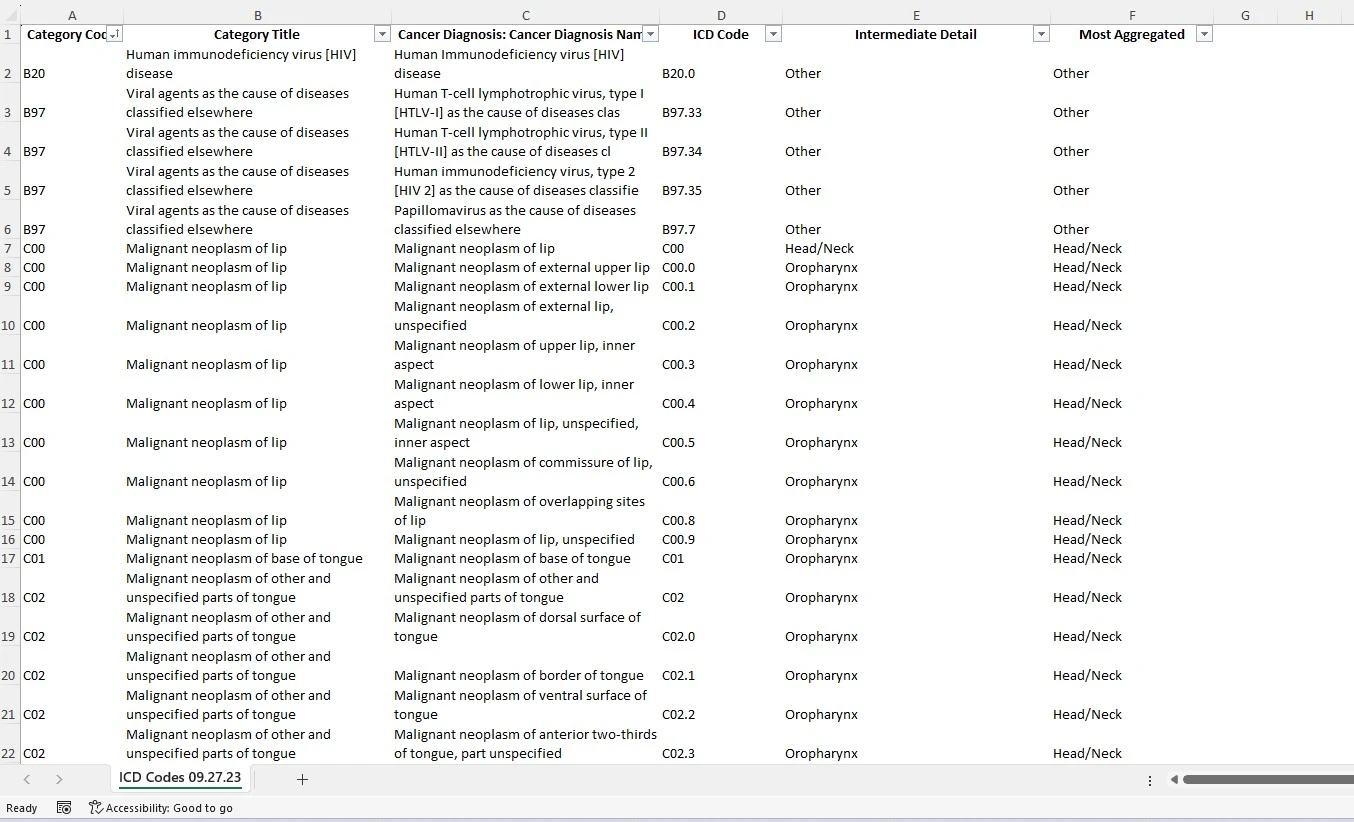Click Oropharynx cell in row 22
The image size is (1354, 822).
pos(916,744)
